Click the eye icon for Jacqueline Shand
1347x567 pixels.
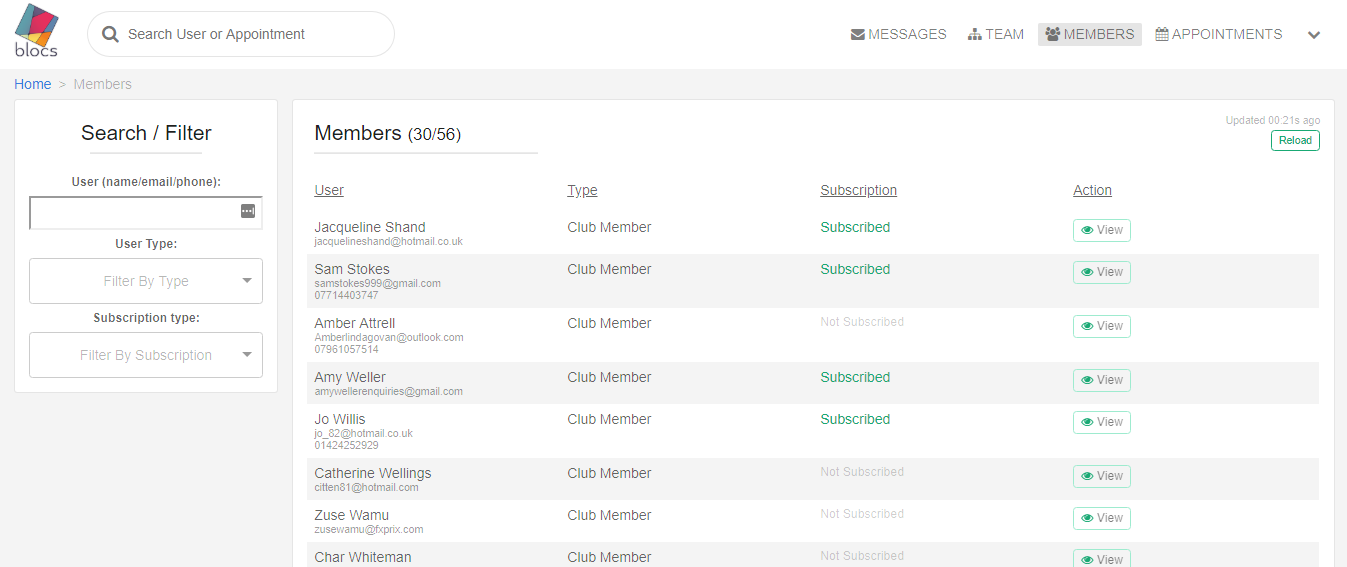1087,230
